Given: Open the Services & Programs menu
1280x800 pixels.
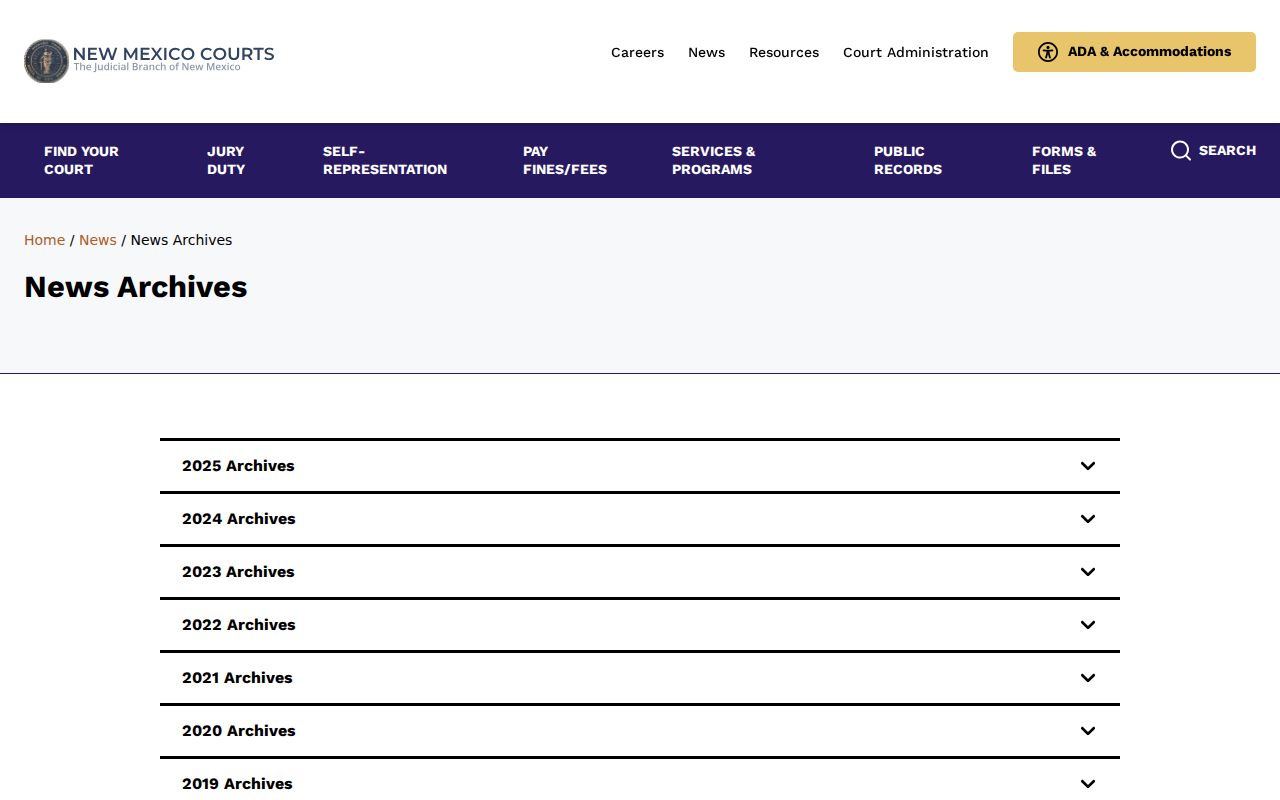Looking at the screenshot, I should pyautogui.click(x=714, y=160).
